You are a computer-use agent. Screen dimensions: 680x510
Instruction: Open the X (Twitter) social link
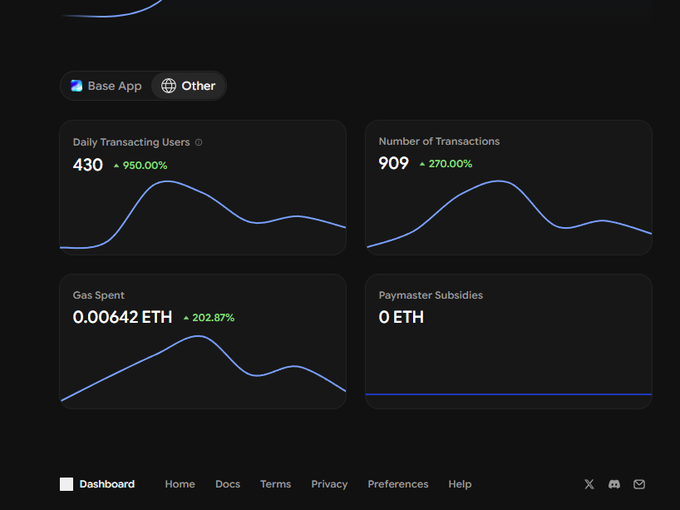pyautogui.click(x=589, y=484)
